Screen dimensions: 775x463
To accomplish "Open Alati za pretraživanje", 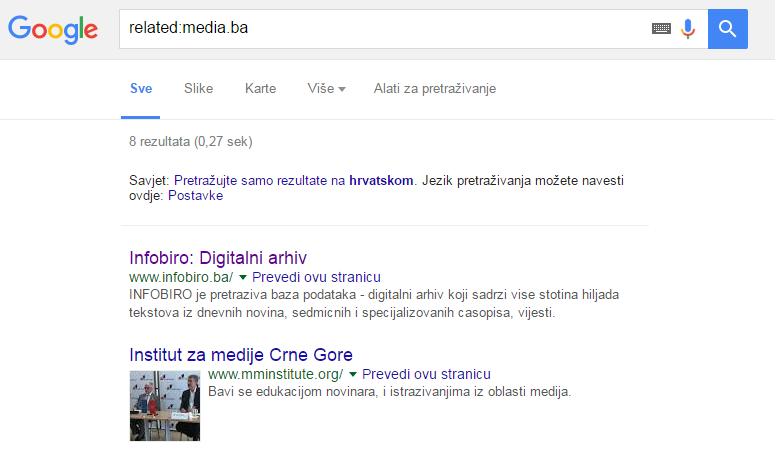I will point(434,88).
